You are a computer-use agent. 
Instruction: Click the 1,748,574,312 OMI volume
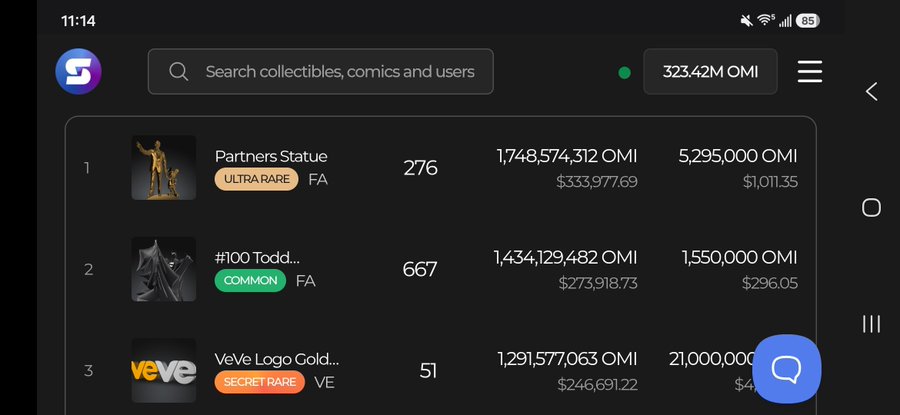pos(567,156)
